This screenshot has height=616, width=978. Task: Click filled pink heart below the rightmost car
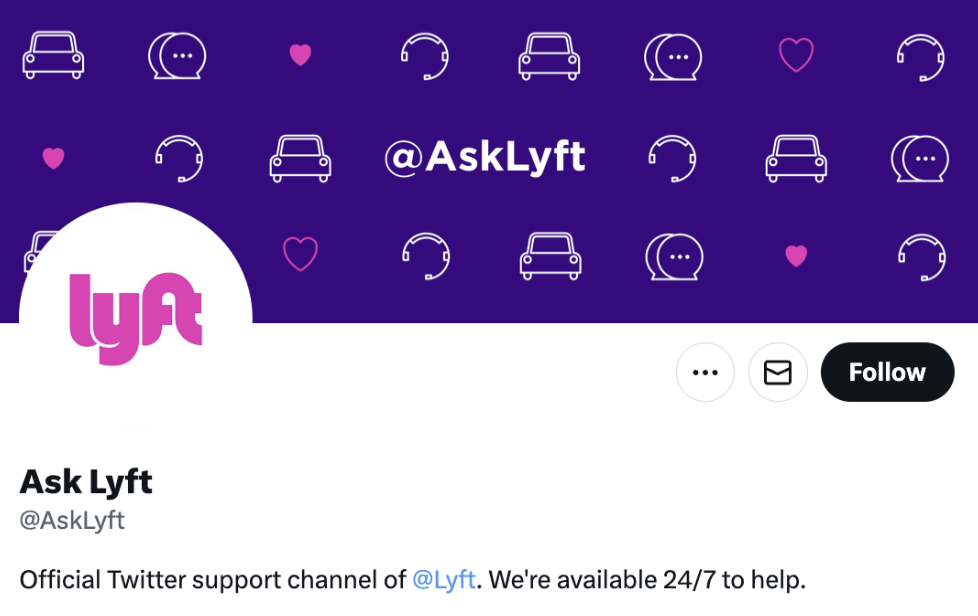tap(796, 256)
